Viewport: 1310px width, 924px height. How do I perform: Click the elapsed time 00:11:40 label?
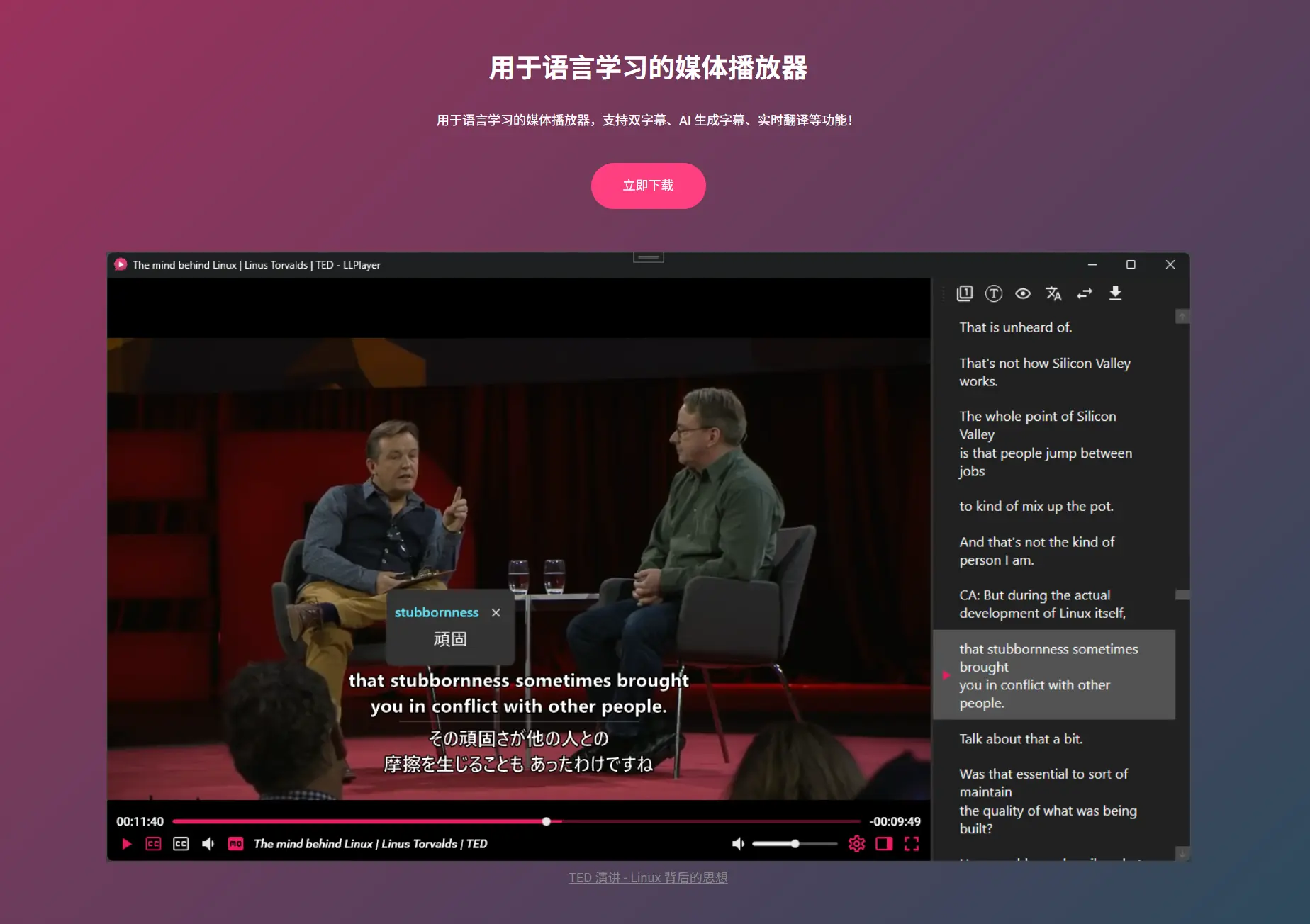pyautogui.click(x=140, y=821)
